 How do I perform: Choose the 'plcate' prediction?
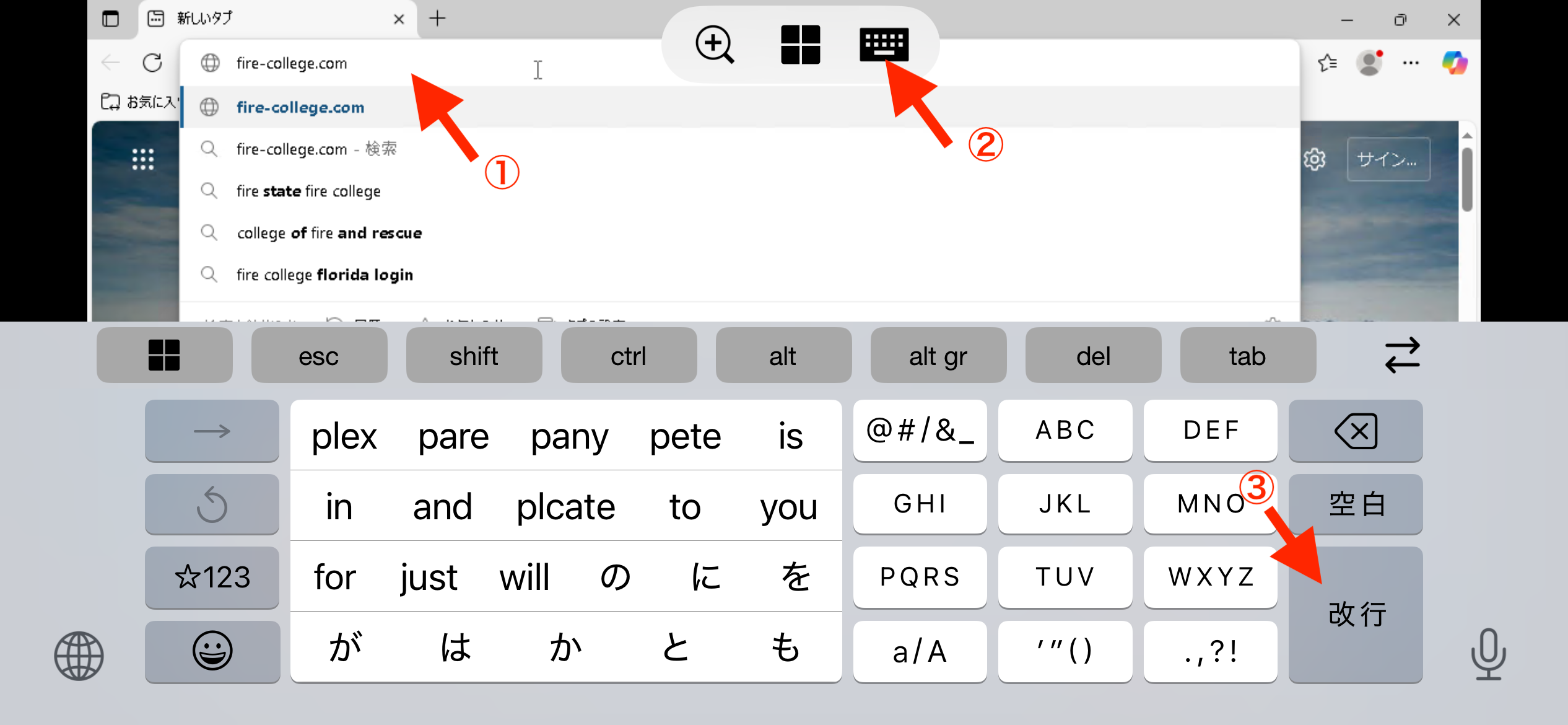click(565, 507)
